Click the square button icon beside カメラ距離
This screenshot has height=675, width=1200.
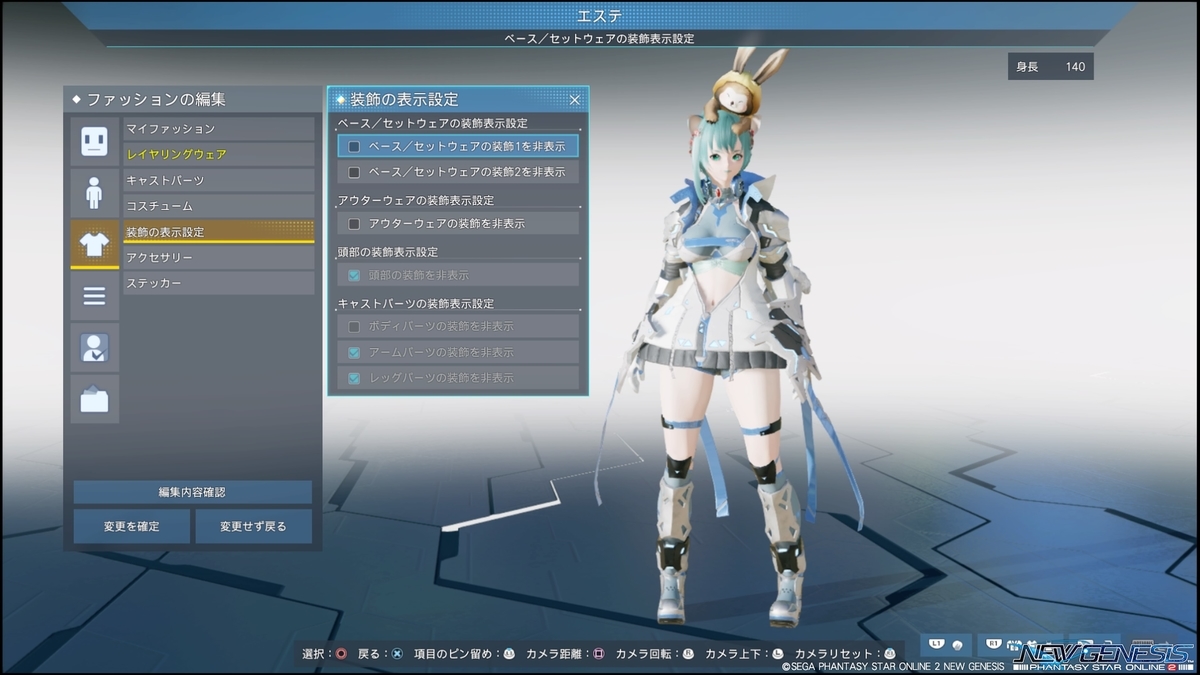coord(599,654)
